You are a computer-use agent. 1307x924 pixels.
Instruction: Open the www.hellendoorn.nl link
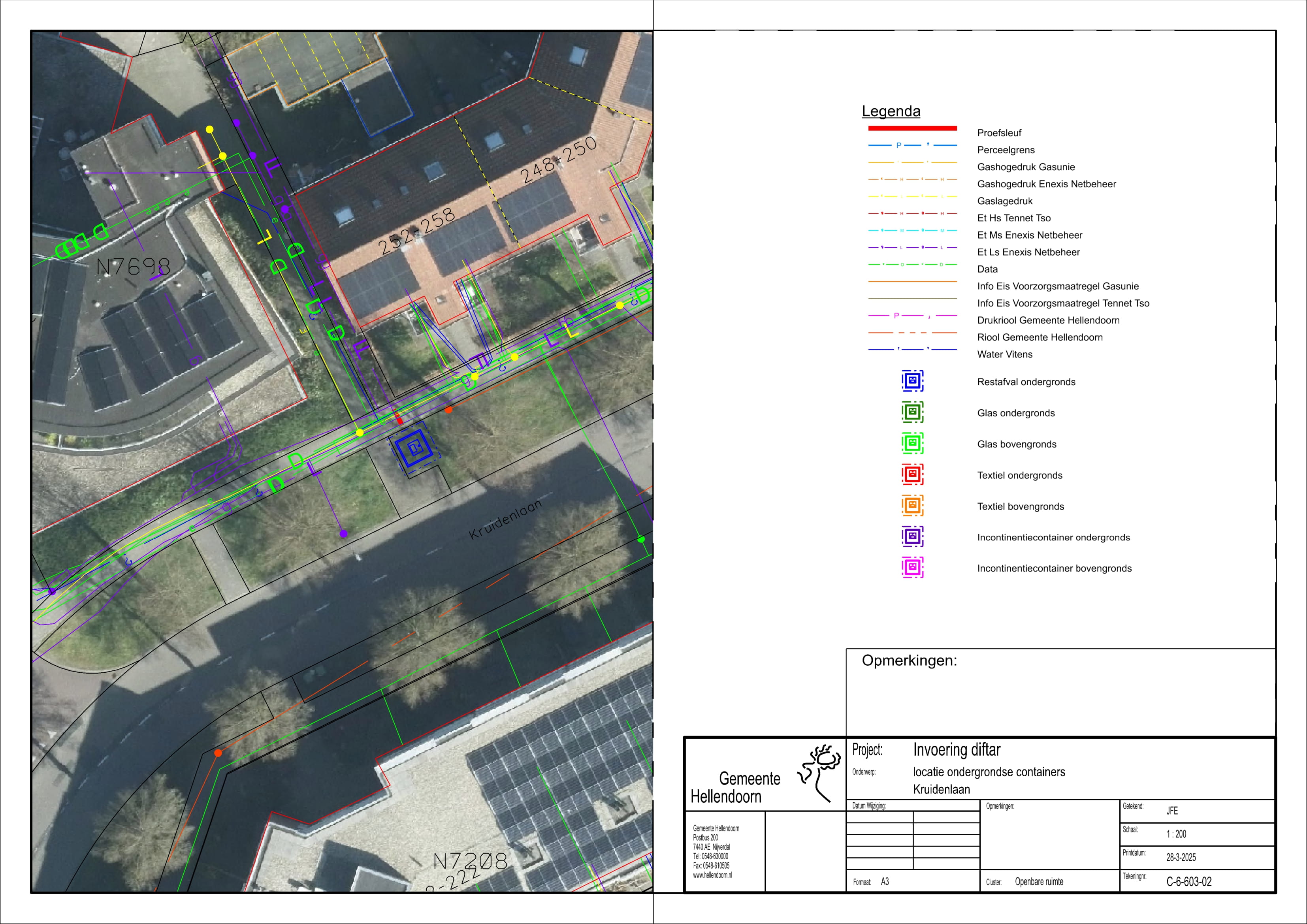712,875
